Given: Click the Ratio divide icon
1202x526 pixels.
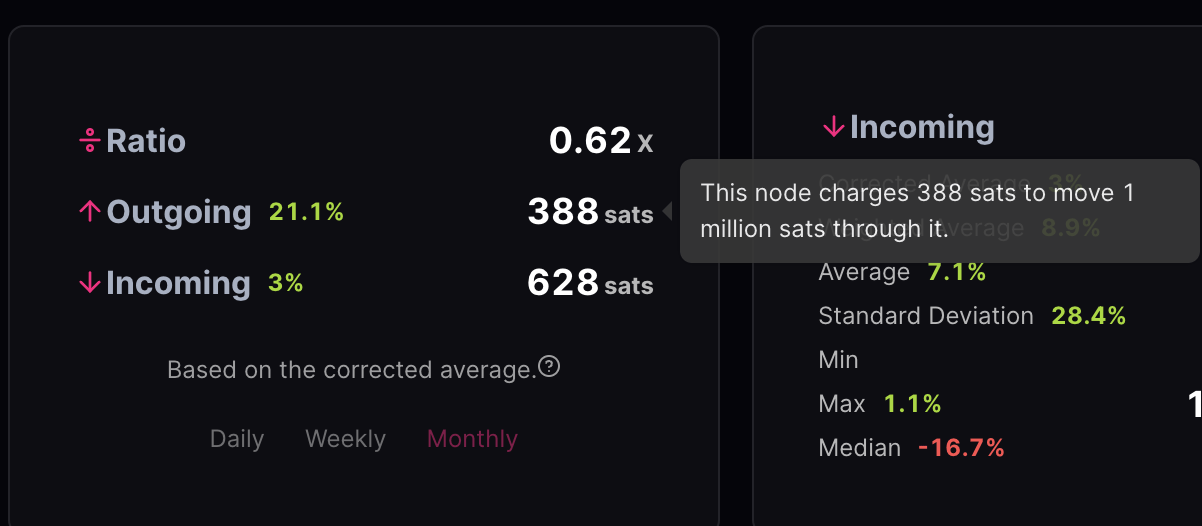Looking at the screenshot, I should click(90, 141).
